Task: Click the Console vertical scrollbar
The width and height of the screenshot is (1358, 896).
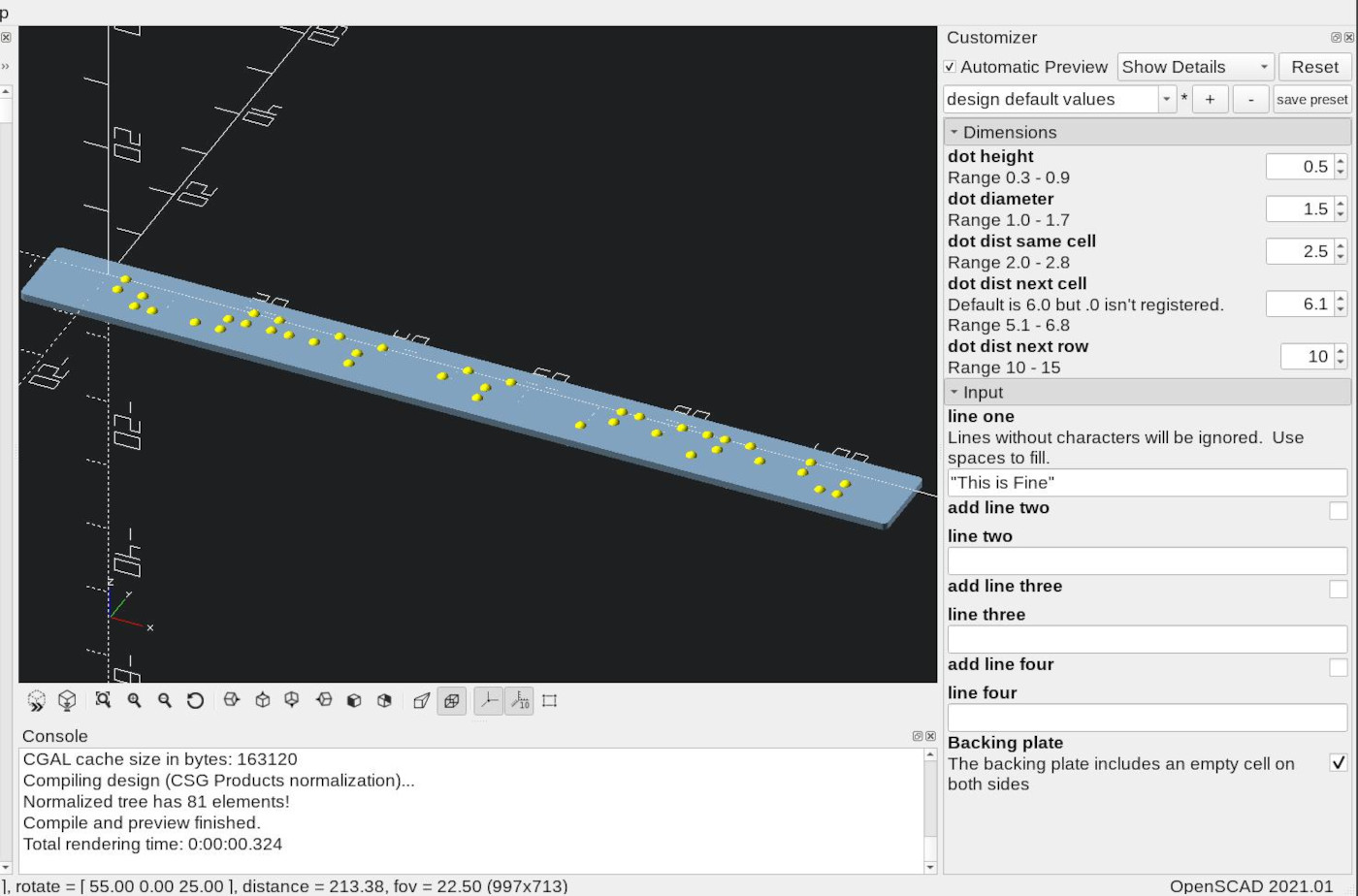Action: (x=930, y=811)
